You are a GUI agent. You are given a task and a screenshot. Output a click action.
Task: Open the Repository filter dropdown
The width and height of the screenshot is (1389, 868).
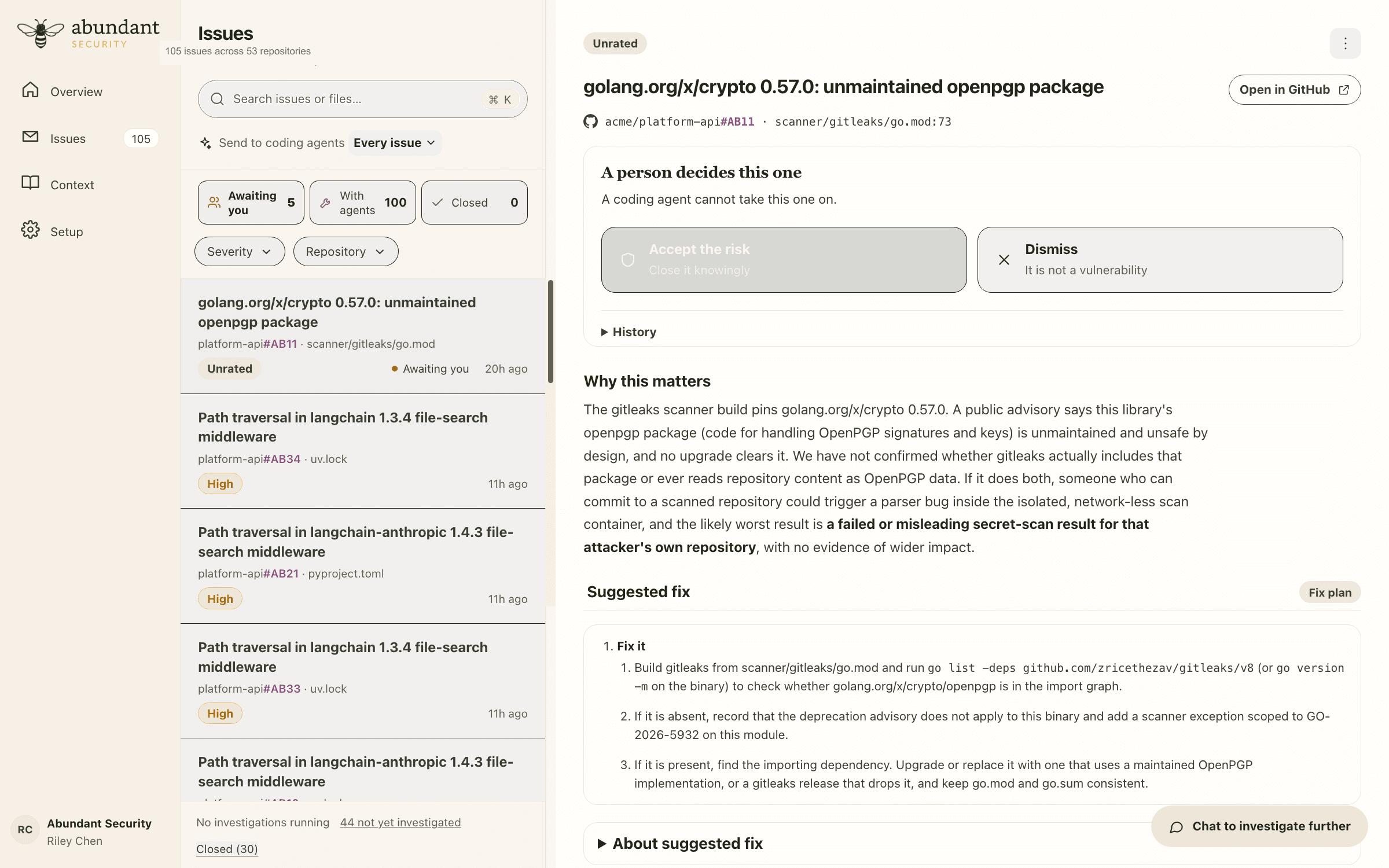pos(346,252)
